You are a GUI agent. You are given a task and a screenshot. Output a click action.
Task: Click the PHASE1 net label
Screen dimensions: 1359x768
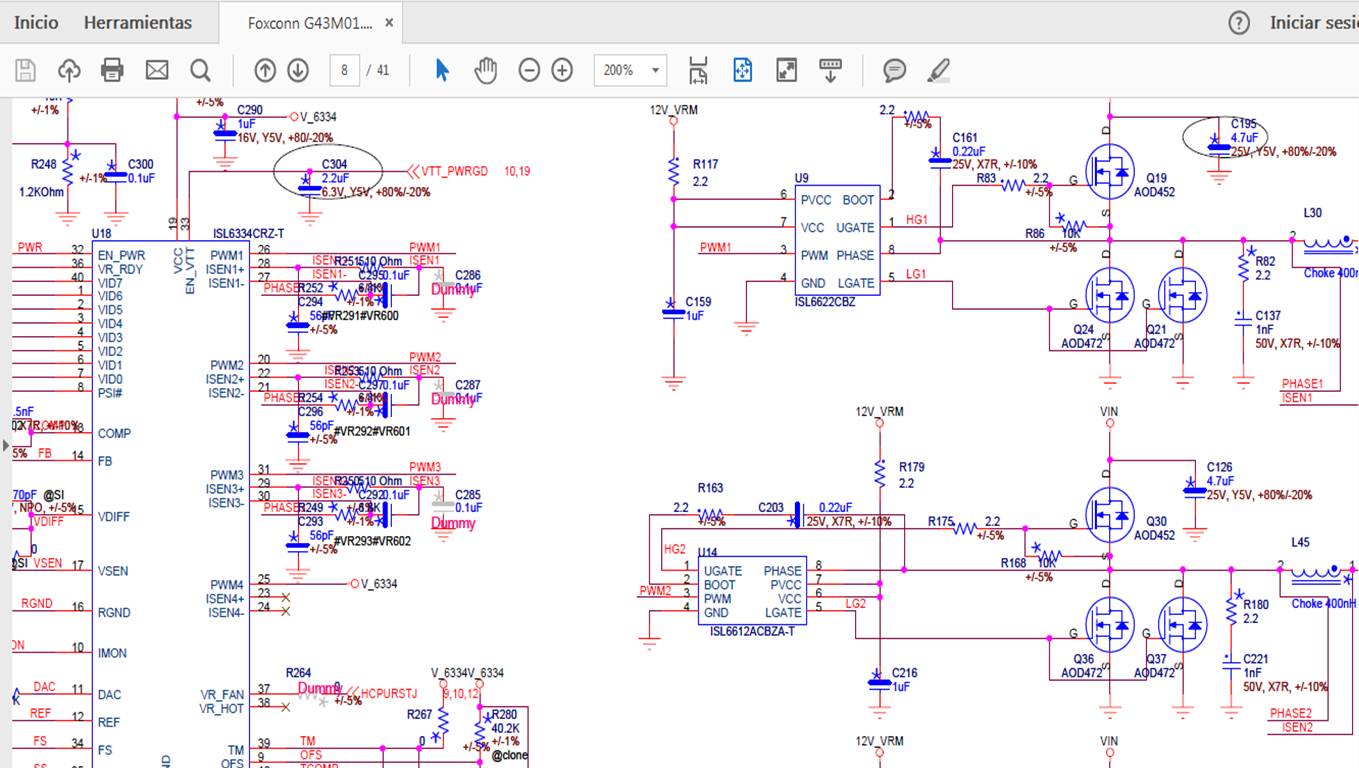(1302, 383)
